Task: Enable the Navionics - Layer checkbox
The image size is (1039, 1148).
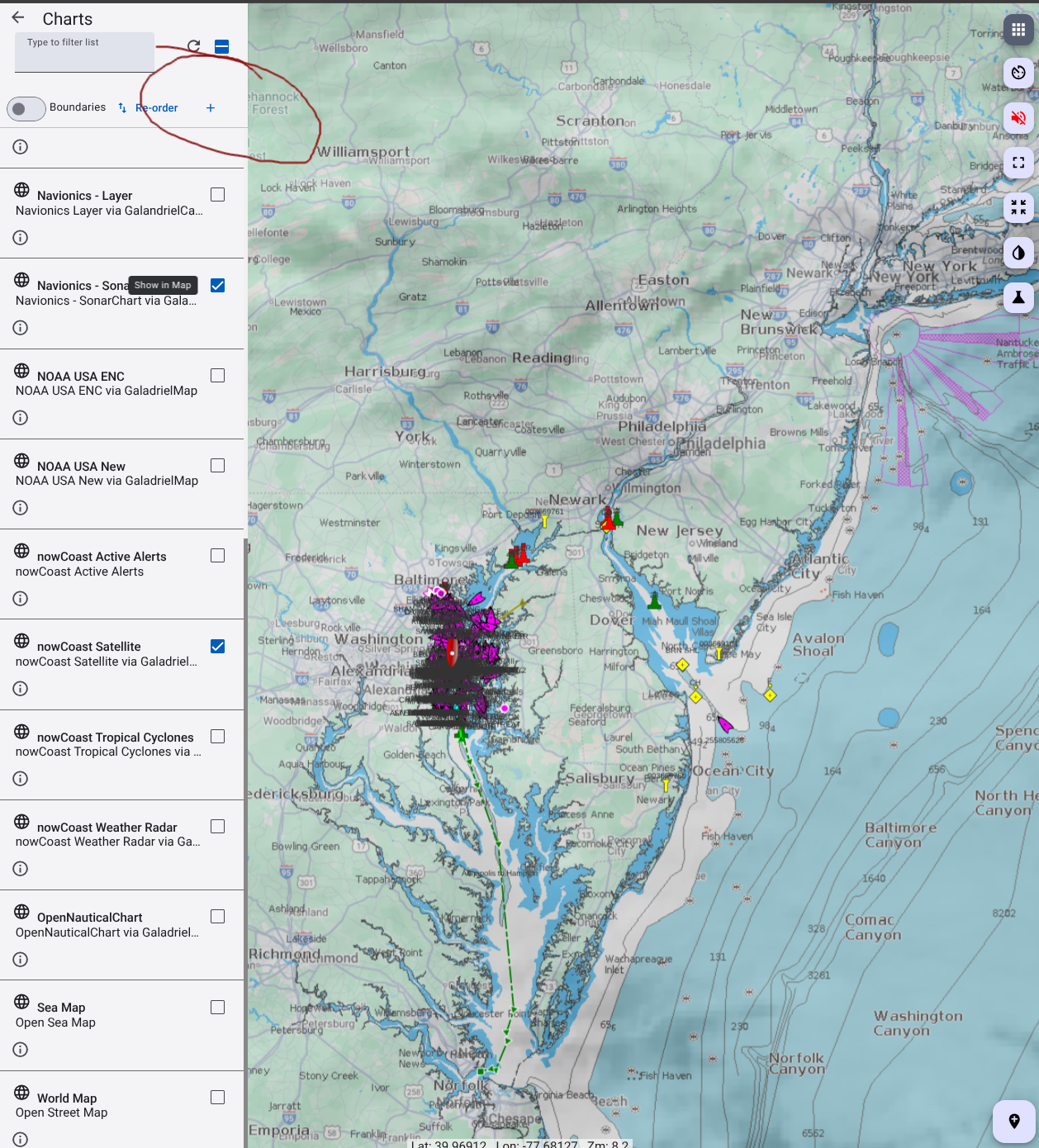Action: tap(218, 195)
